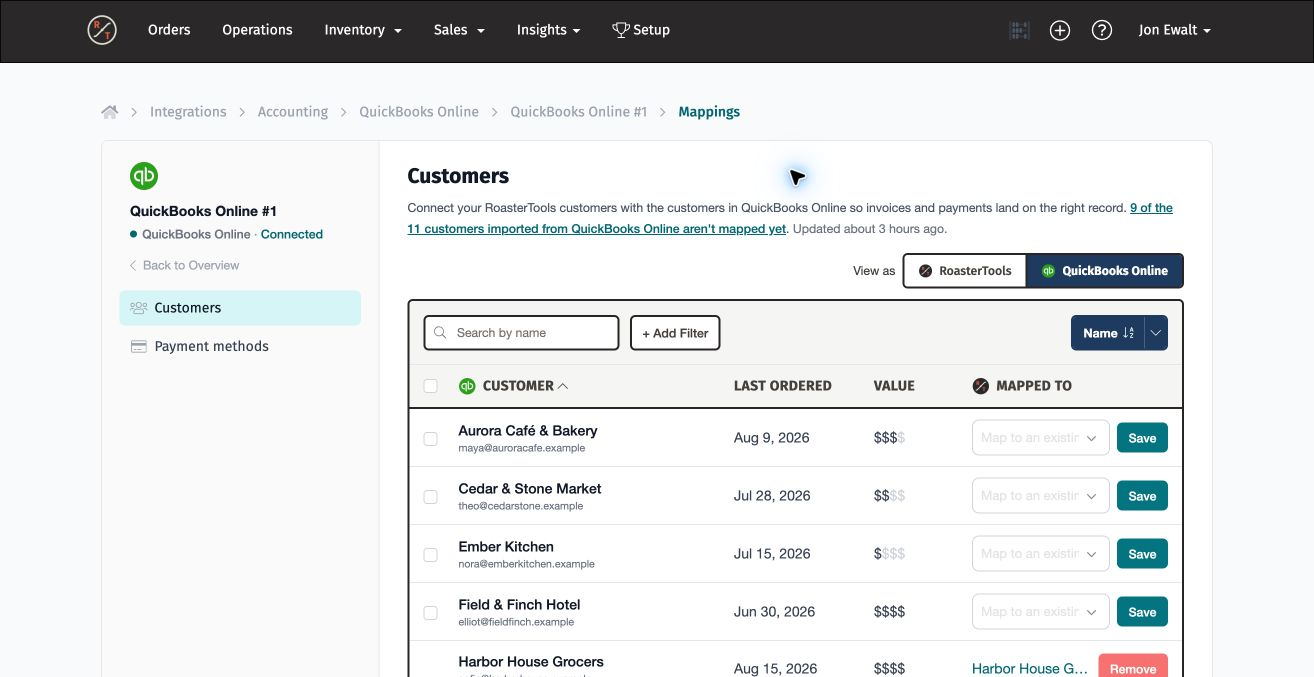Click the search magnifier icon

point(440,333)
